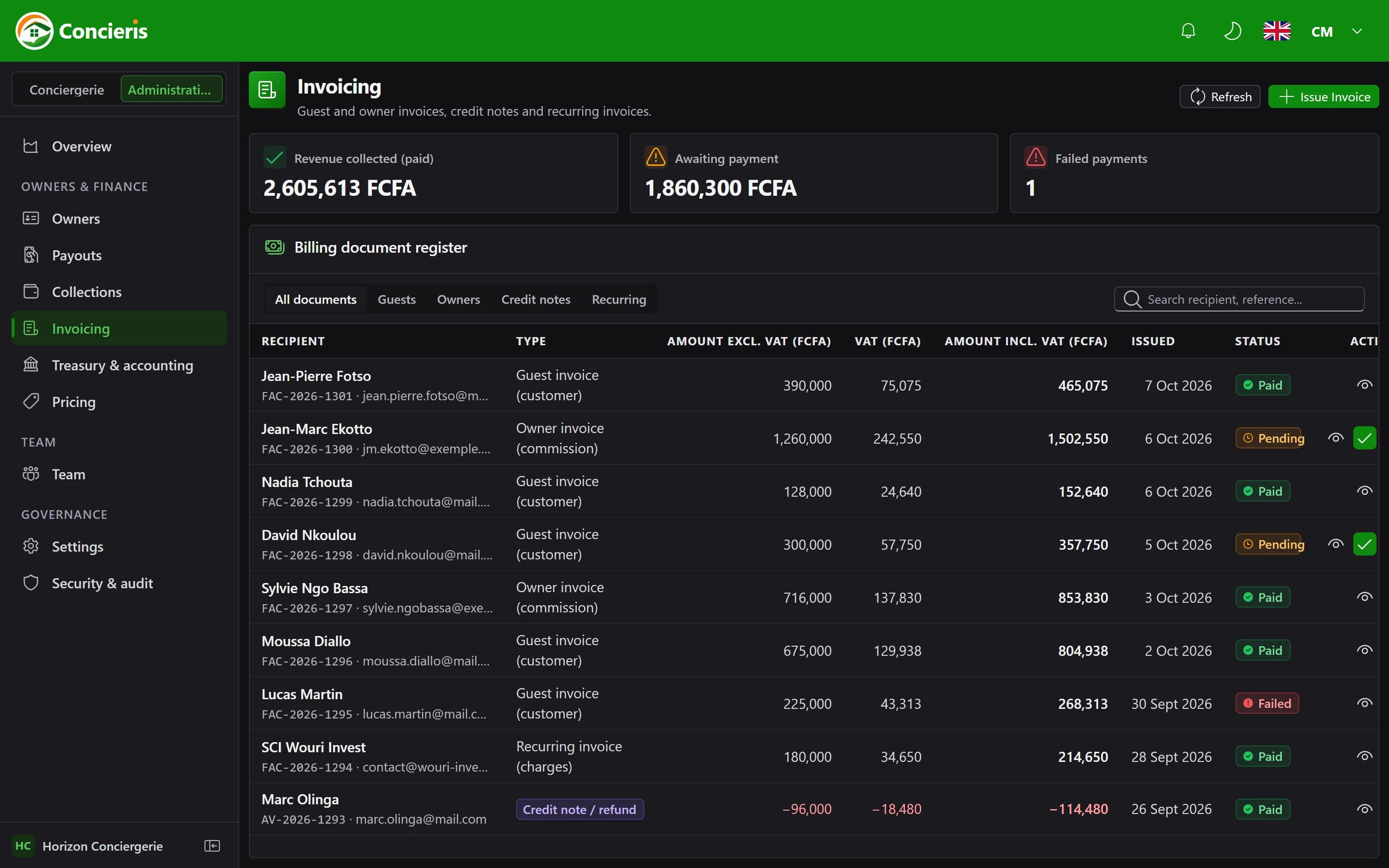Open Overview in sidebar
Image resolution: width=1389 pixels, height=868 pixels.
pos(120,147)
